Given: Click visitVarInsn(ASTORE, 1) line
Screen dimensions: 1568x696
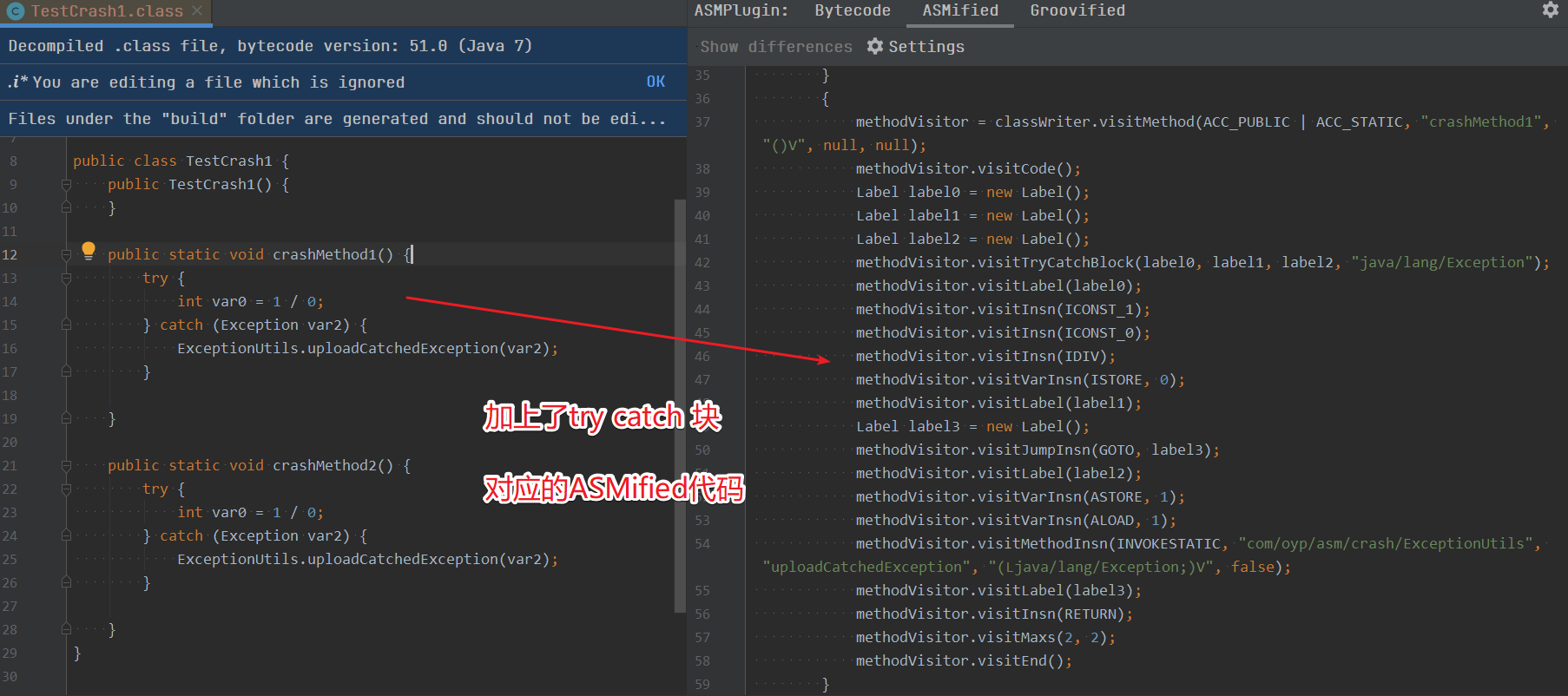Looking at the screenshot, I should coord(1020,496).
